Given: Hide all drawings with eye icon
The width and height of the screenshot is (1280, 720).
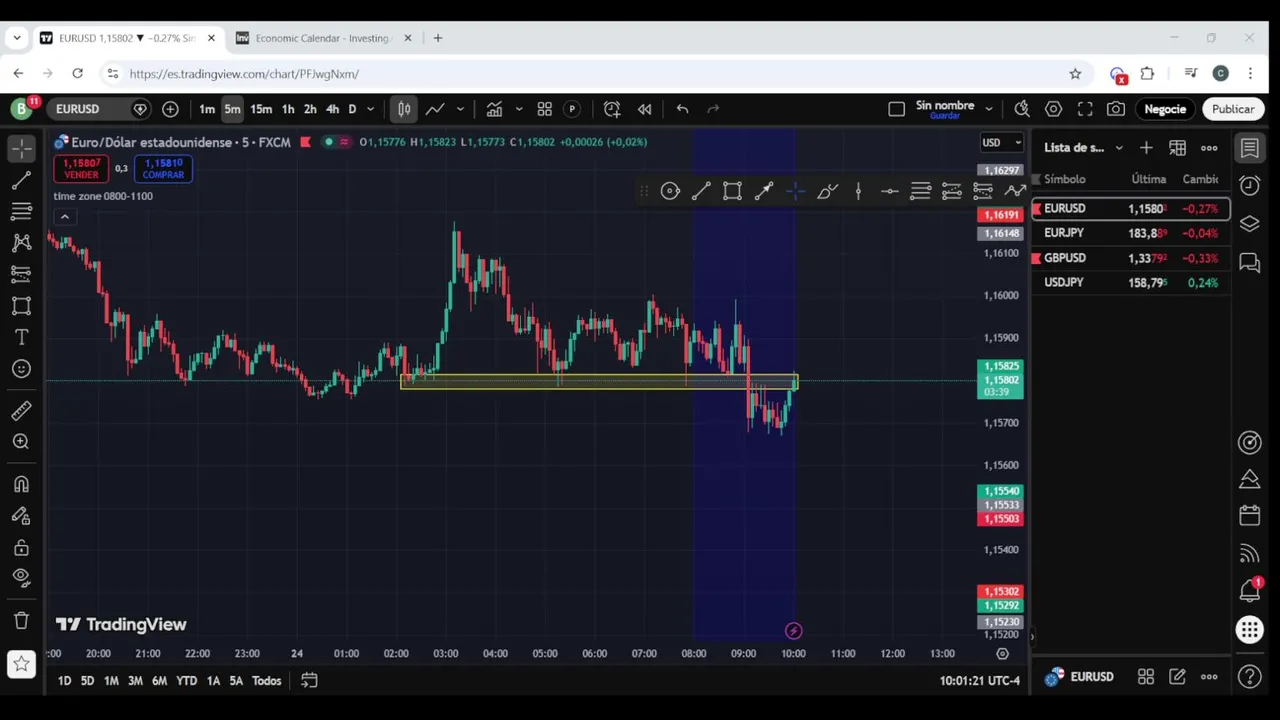Looking at the screenshot, I should point(21,577).
